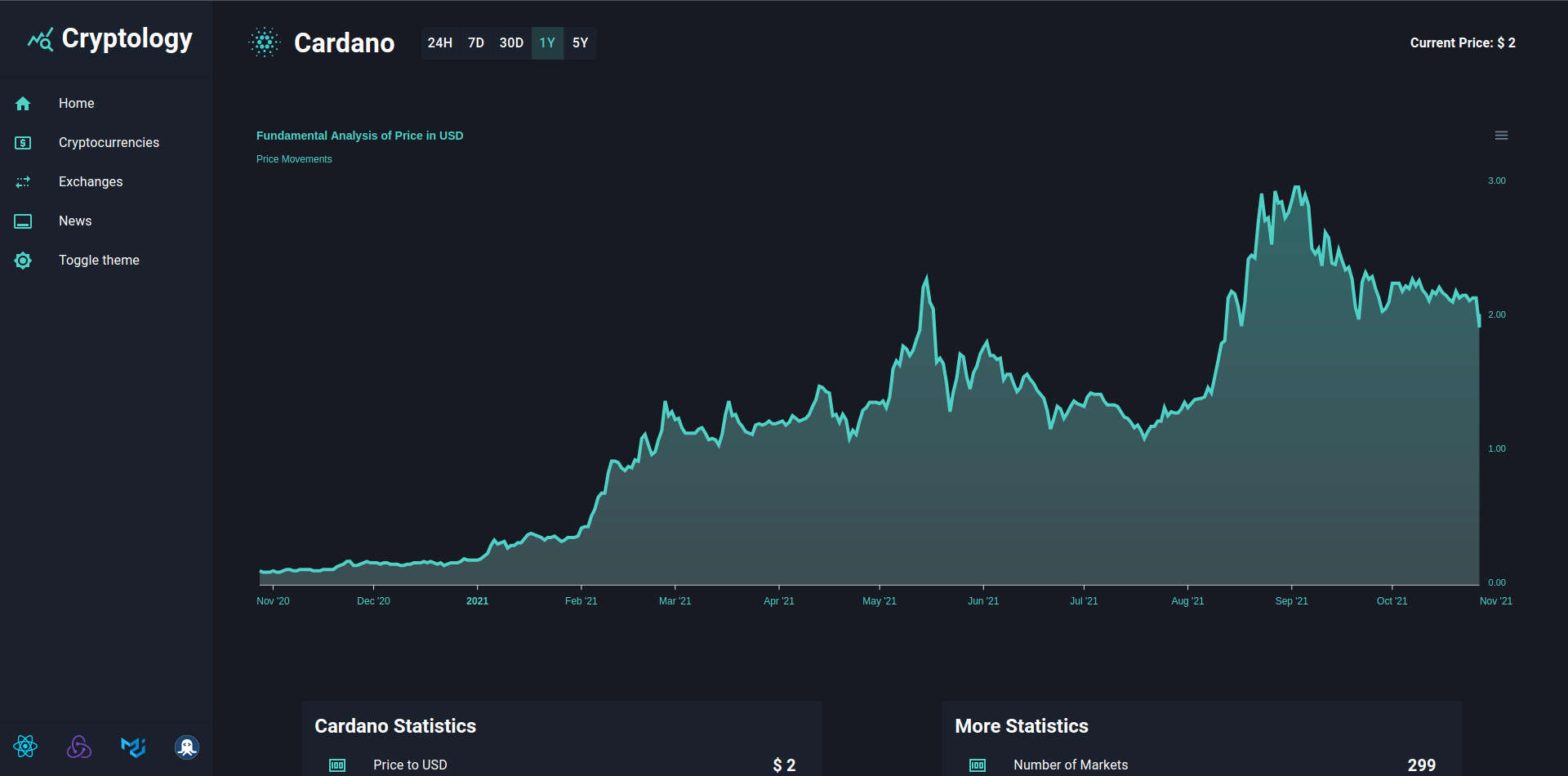
Task: Click the Sep '21 peak on the chart
Action: pos(1297,188)
